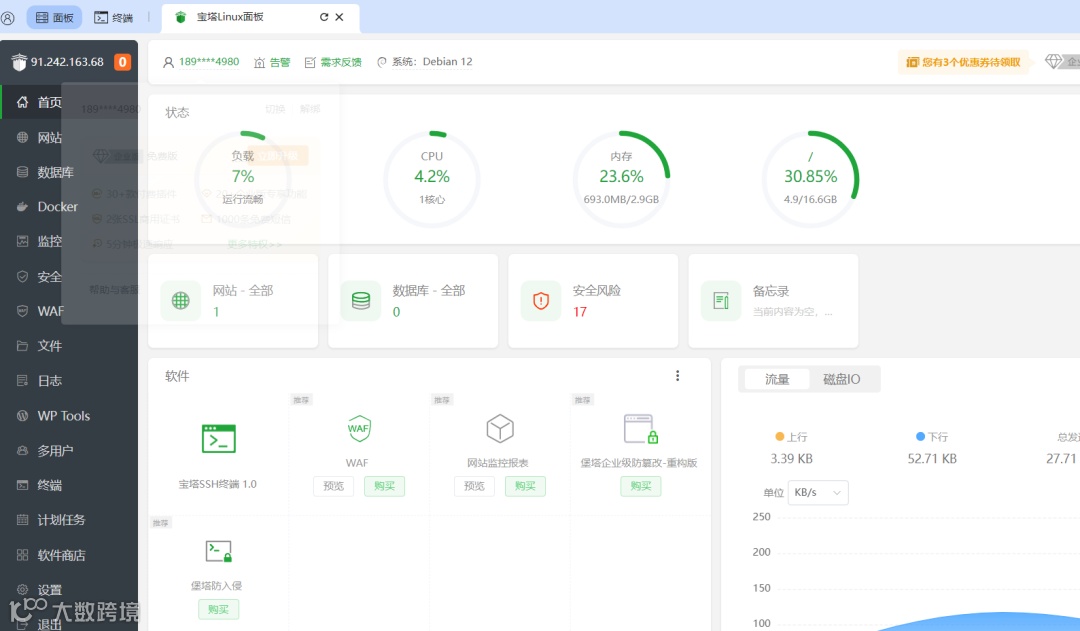Click the 堡塔企业级防篡改 window-lock icon
Image resolution: width=1080 pixels, height=631 pixels.
pyautogui.click(x=641, y=428)
